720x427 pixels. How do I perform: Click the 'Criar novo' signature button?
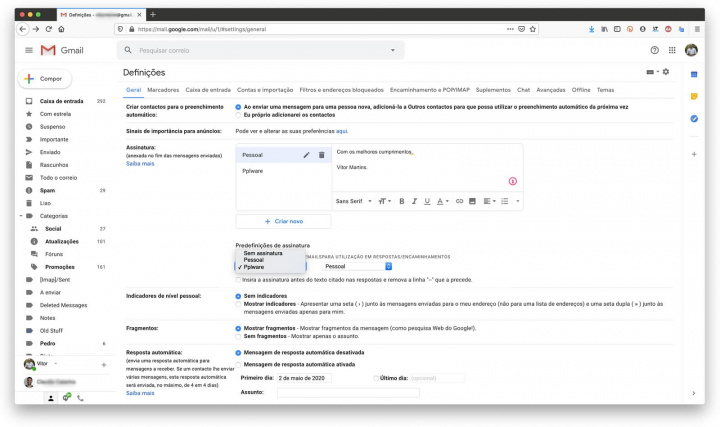click(283, 221)
